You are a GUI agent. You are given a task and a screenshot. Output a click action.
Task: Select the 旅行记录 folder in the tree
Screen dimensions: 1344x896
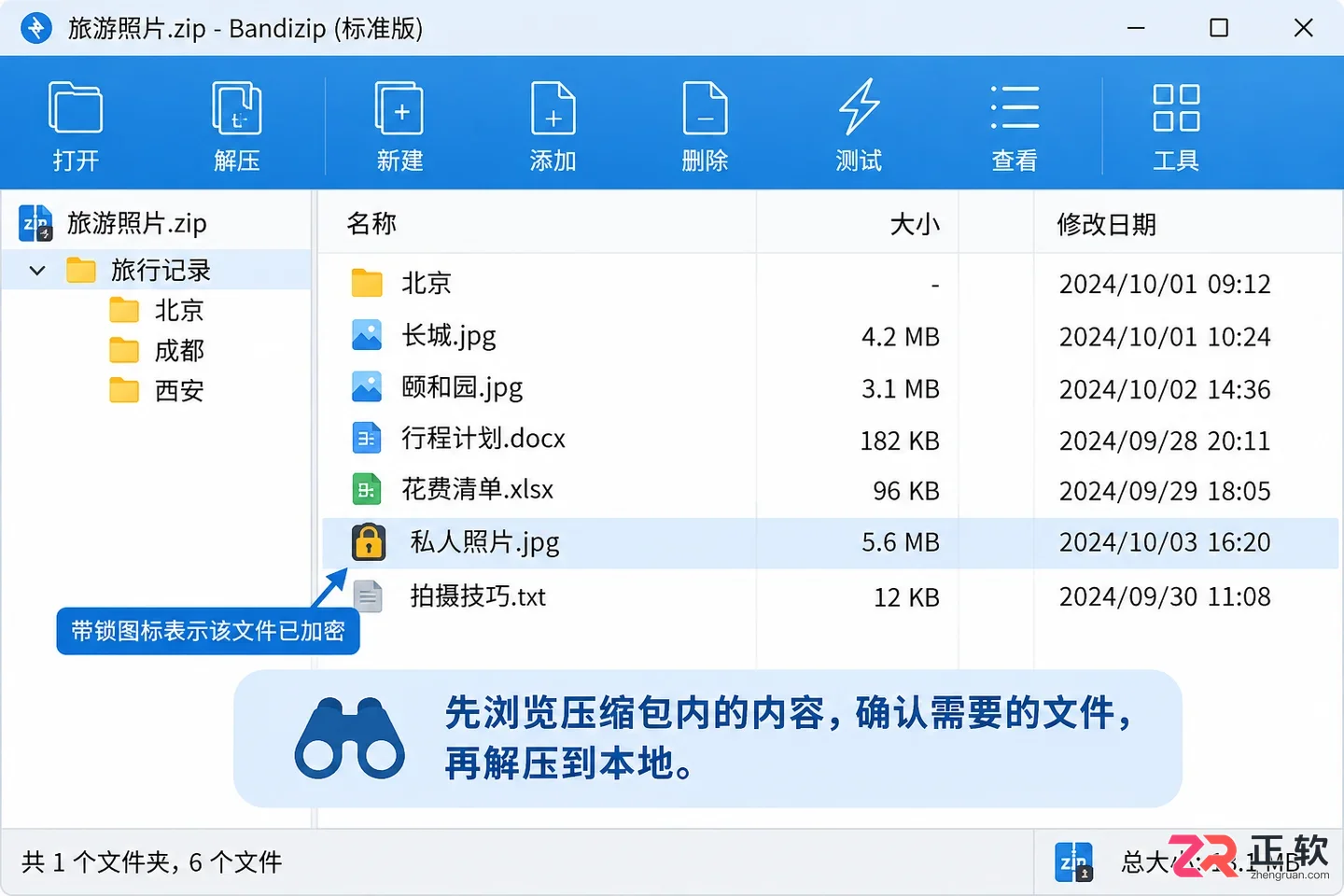(161, 271)
